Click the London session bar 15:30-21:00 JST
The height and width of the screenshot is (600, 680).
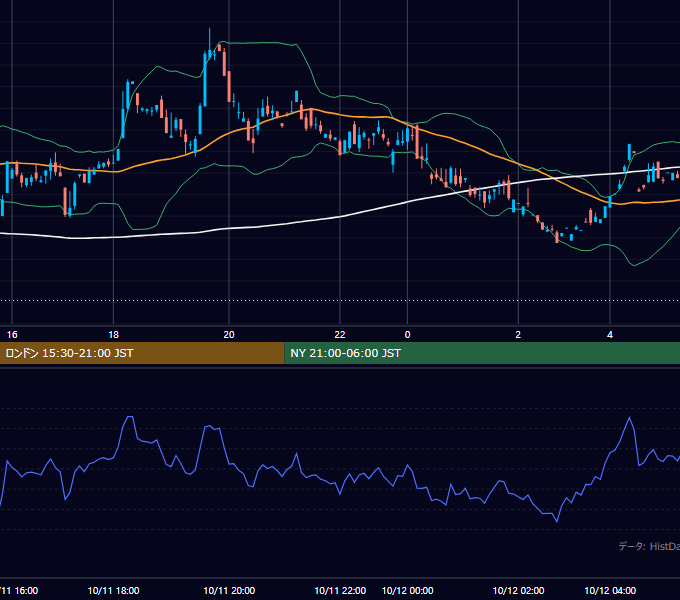[142, 353]
